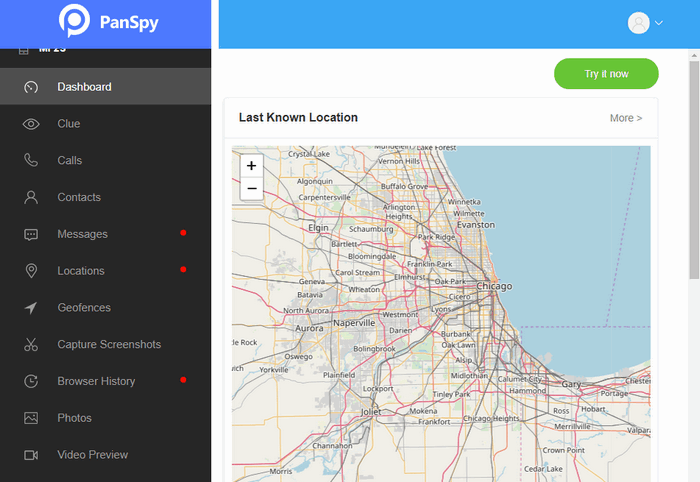This screenshot has height=482, width=700.
Task: Click the PanSpy logo icon
Action: 74,21
